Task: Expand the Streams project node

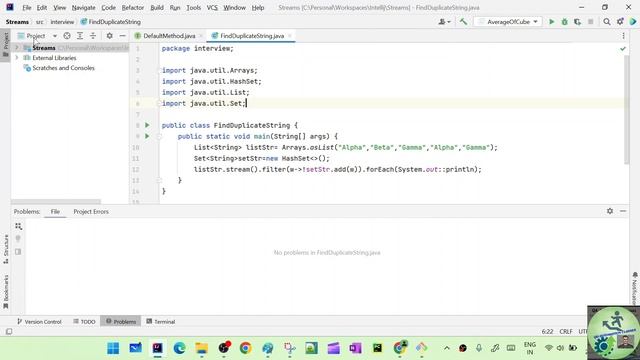Action: coord(17,48)
